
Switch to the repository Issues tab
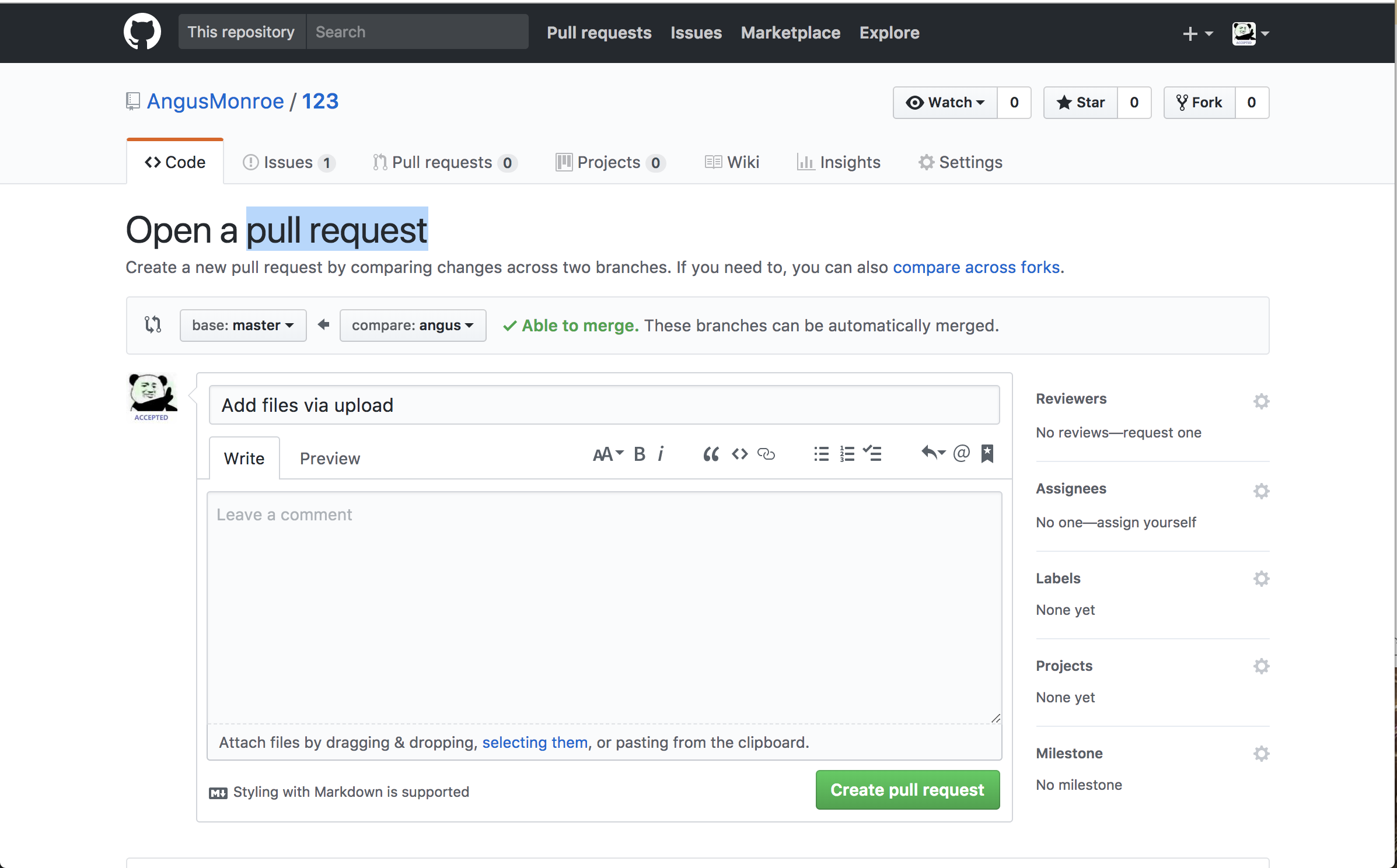click(288, 162)
